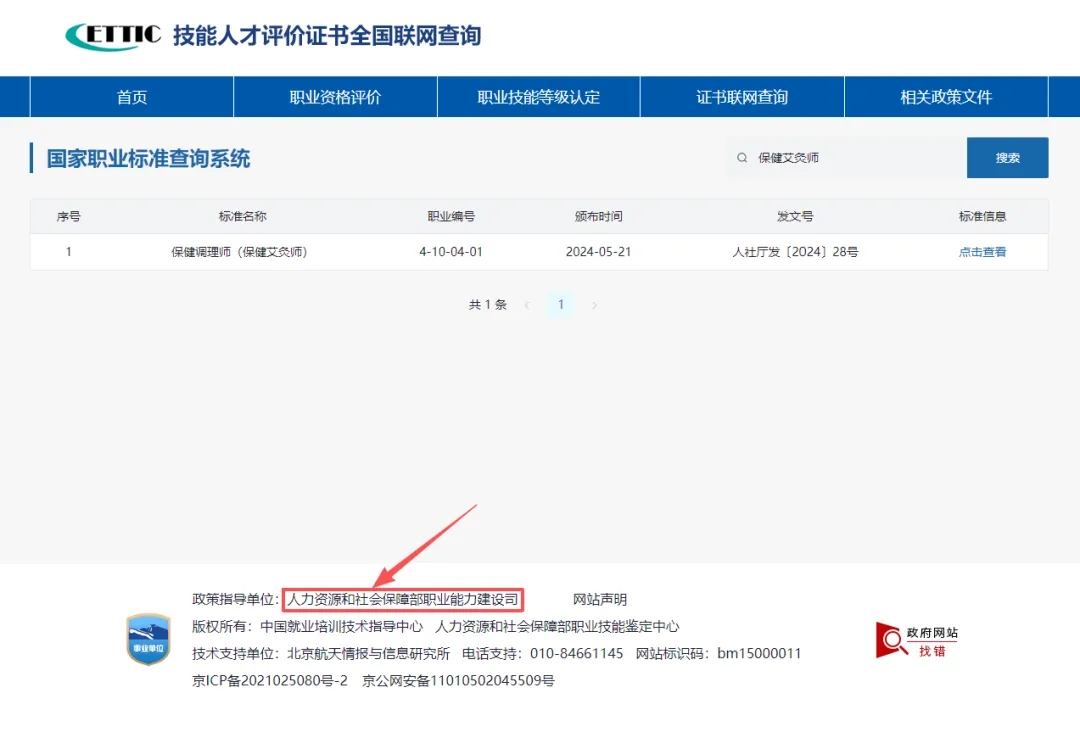The width and height of the screenshot is (1080, 749).
Task: Open the 网站声明 footer link
Action: 600,600
